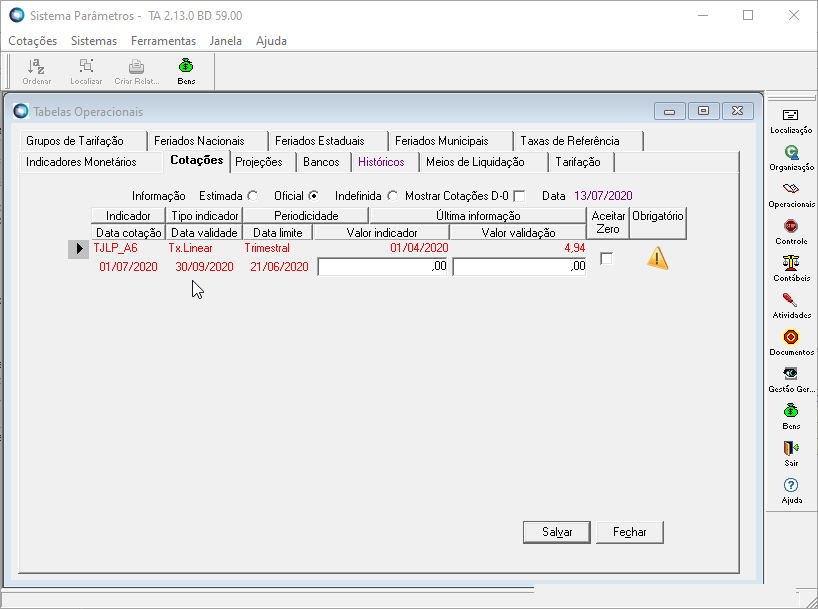Click the Data value 13/07/2020
818x609 pixels.
tap(603, 196)
